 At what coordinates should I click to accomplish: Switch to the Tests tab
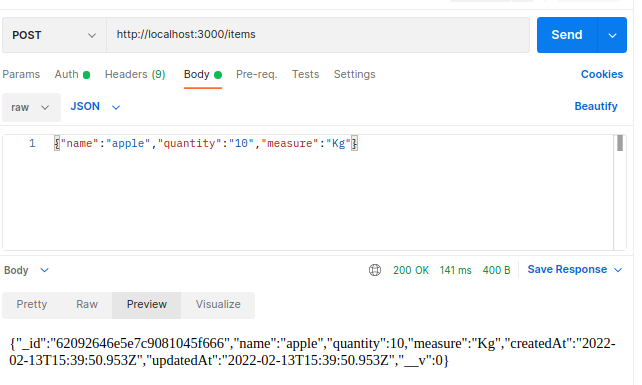tap(305, 74)
